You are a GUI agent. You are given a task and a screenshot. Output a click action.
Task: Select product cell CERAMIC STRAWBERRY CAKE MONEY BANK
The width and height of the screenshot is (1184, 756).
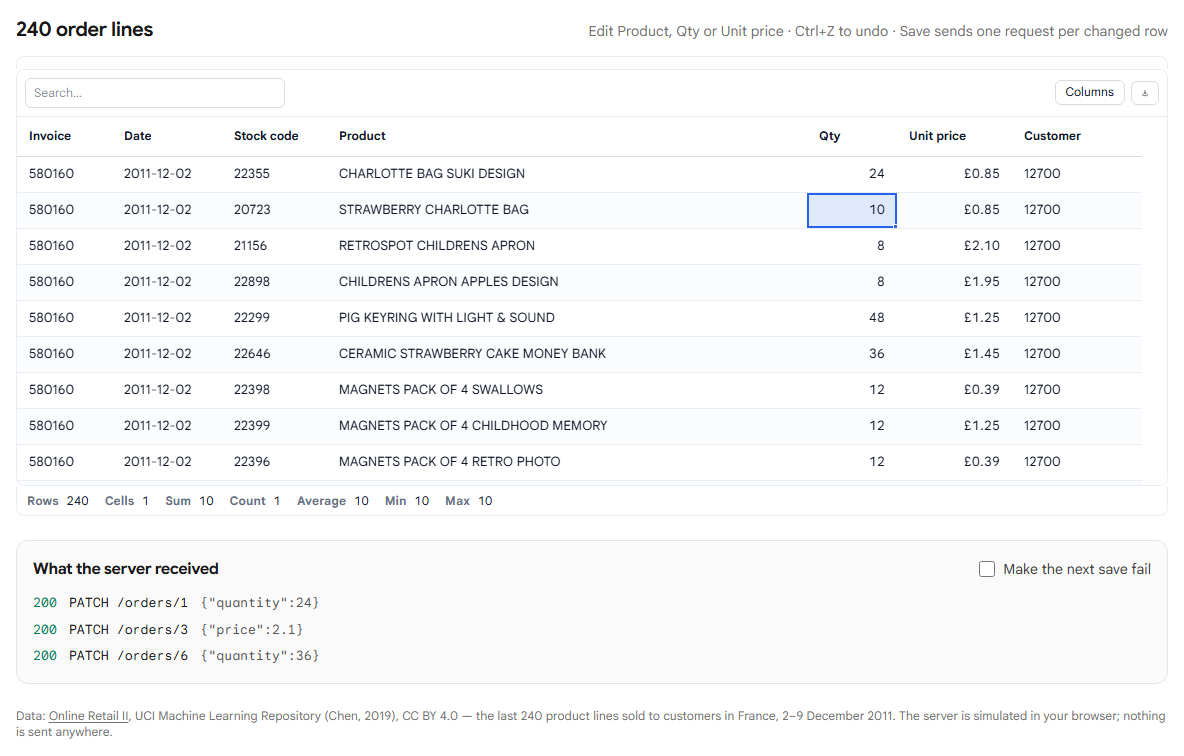tap(566, 354)
